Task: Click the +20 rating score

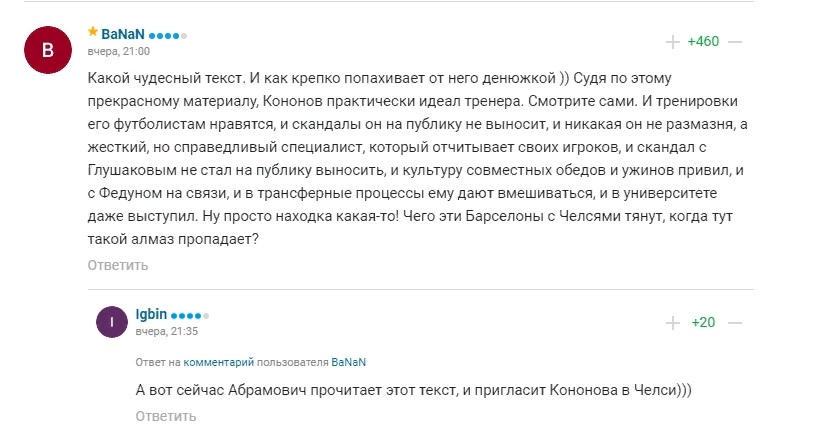Action: [703, 323]
